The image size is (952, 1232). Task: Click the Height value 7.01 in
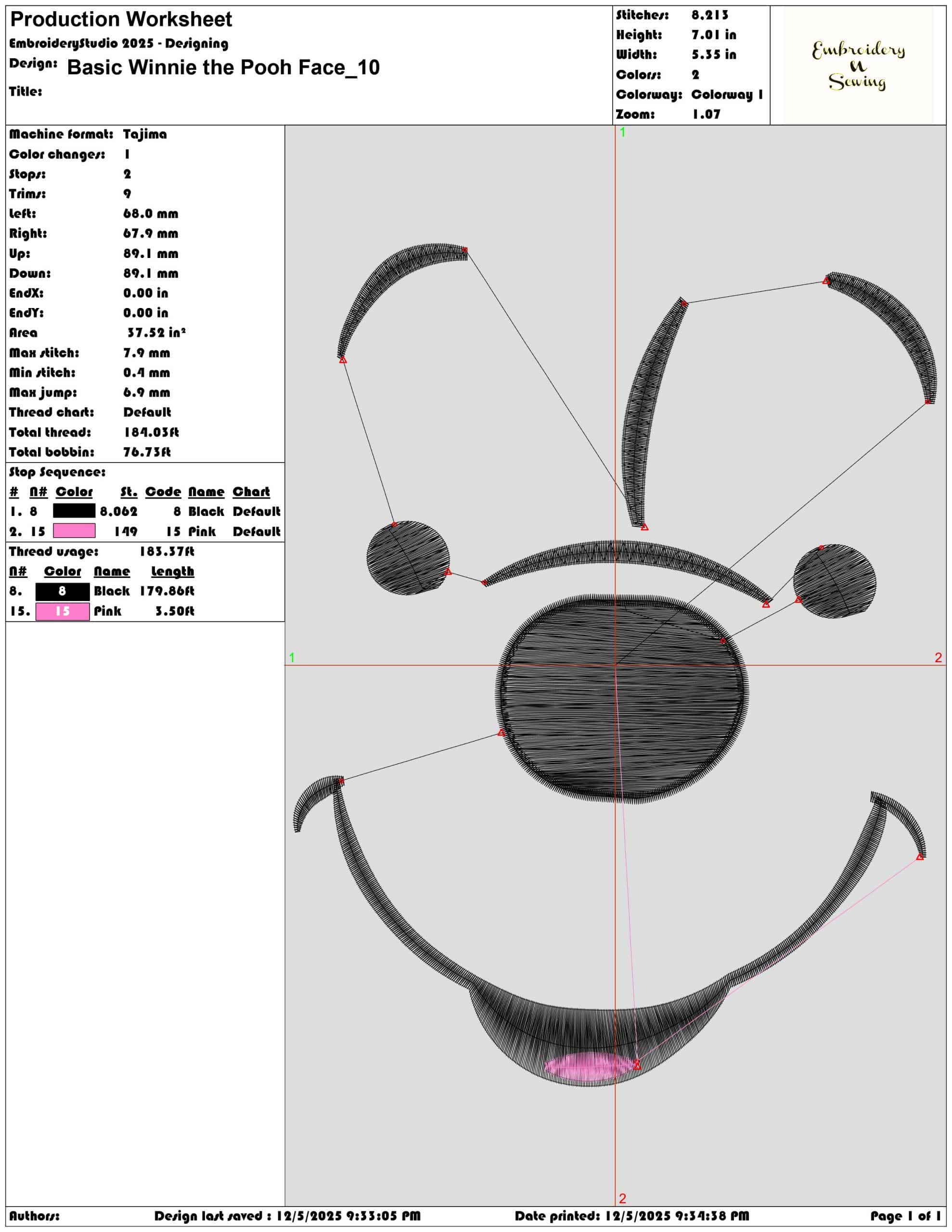coord(713,35)
